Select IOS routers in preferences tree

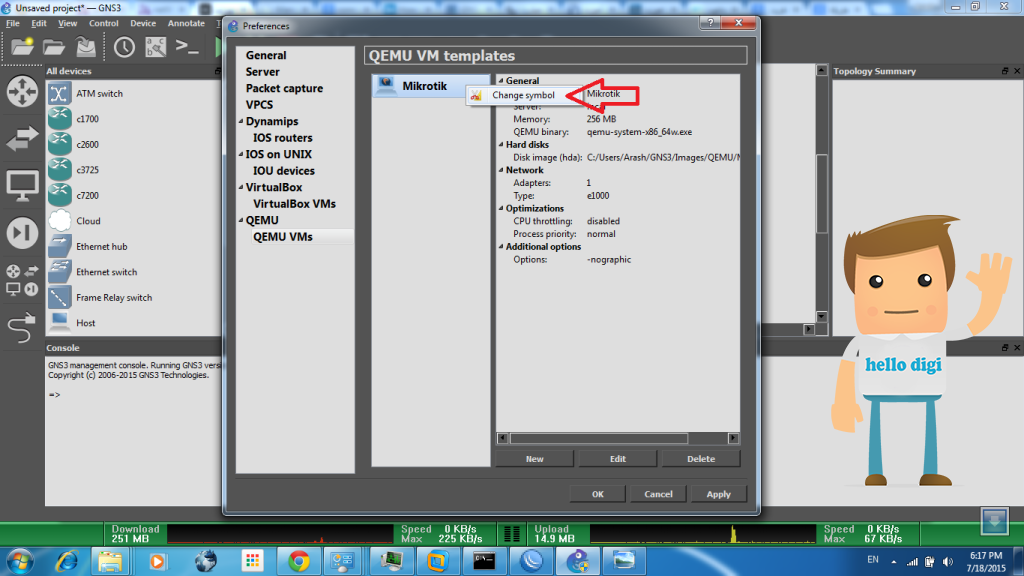pos(283,138)
